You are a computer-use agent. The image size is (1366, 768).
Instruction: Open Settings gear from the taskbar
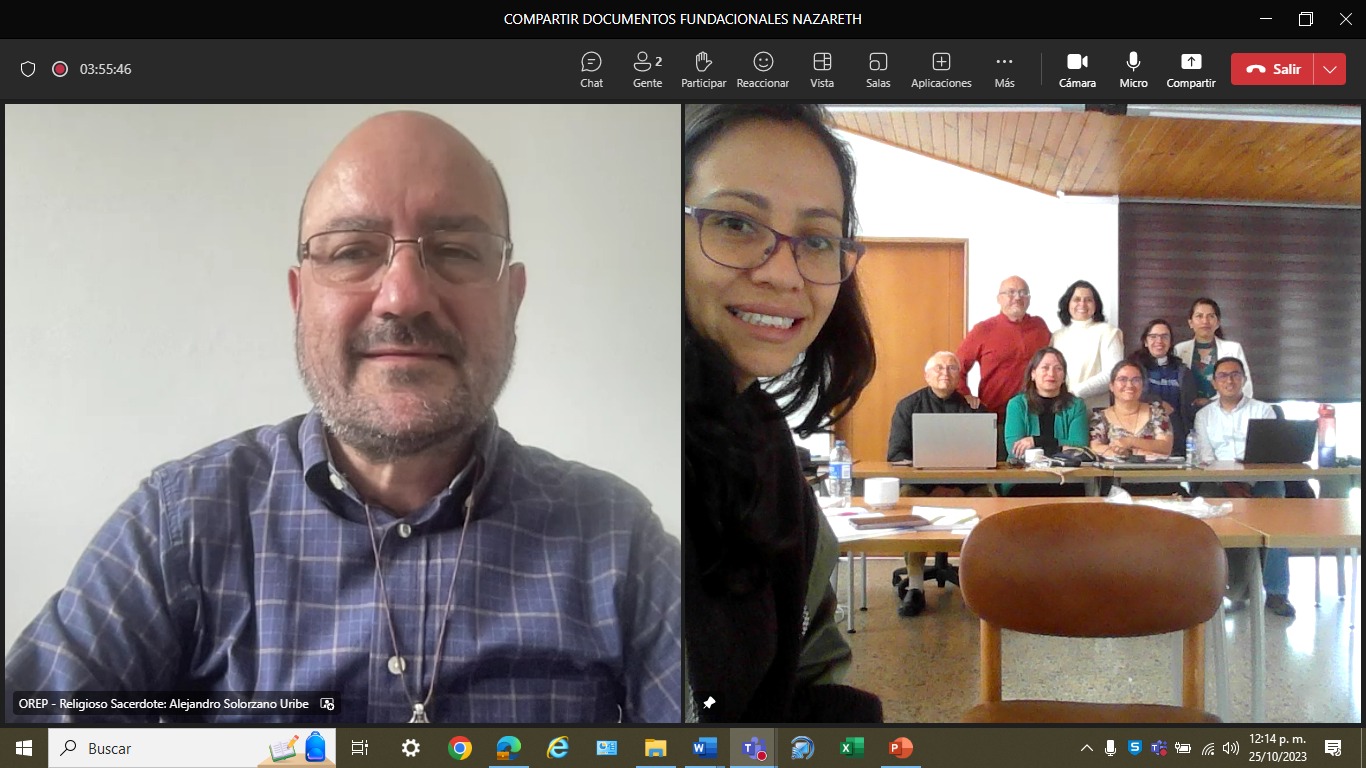(x=410, y=748)
